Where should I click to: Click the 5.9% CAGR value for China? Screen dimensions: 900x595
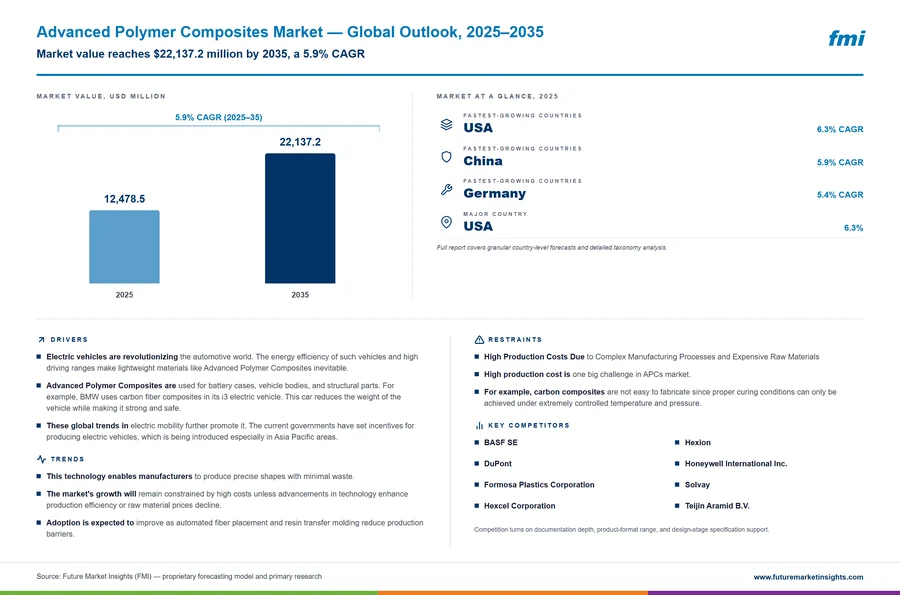(x=840, y=162)
